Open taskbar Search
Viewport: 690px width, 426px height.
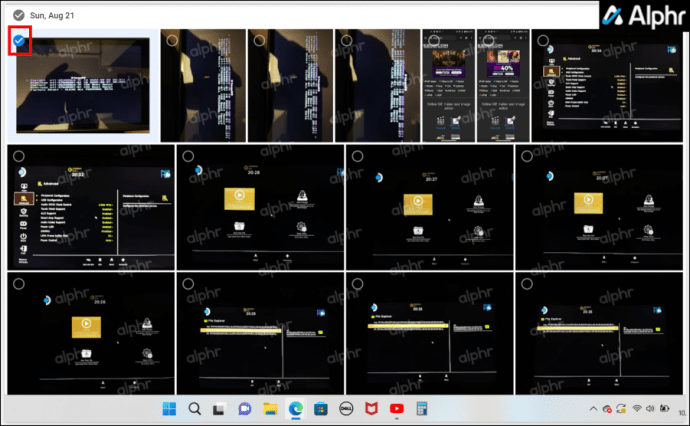tap(195, 409)
